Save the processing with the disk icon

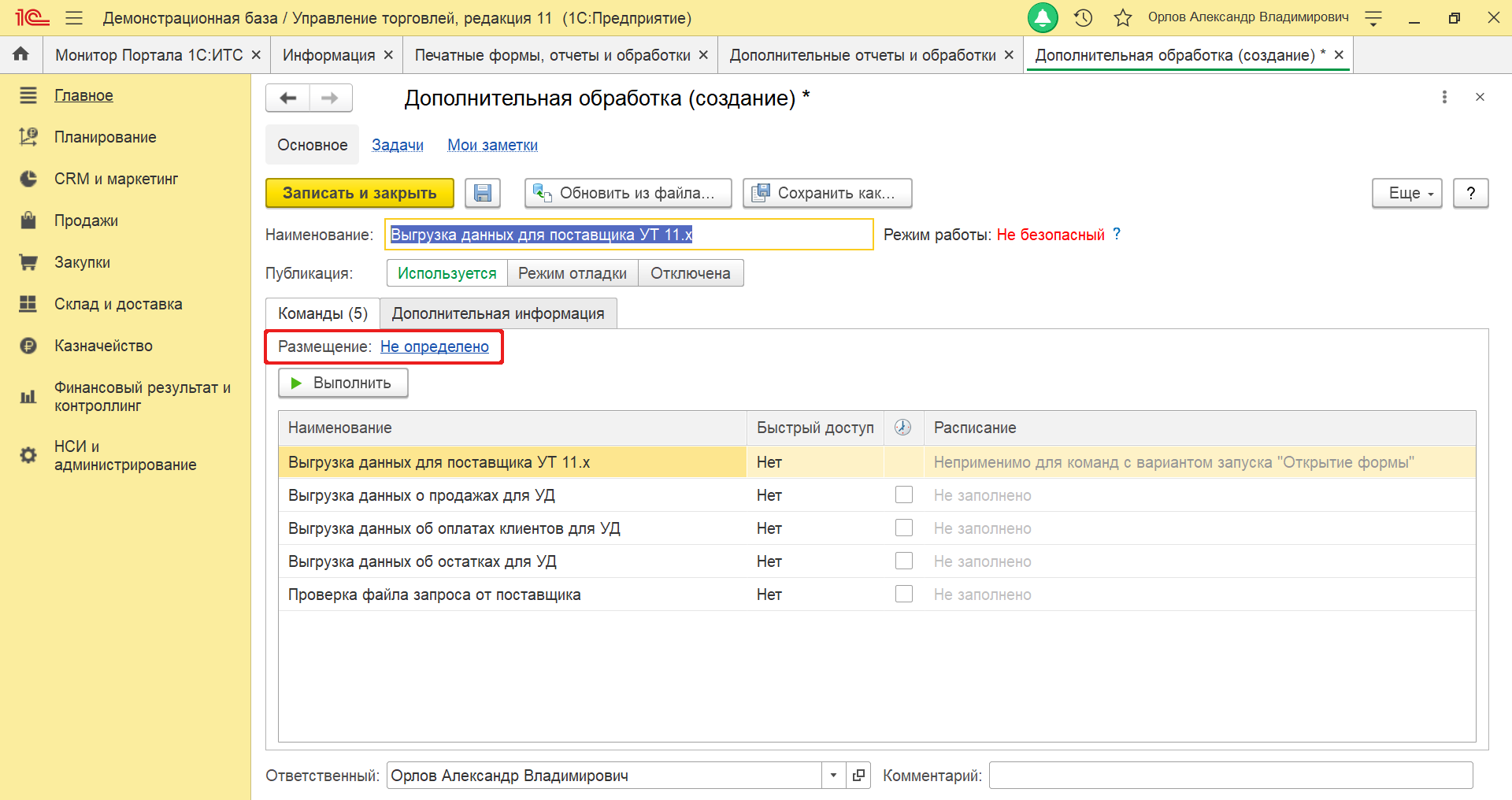point(483,193)
